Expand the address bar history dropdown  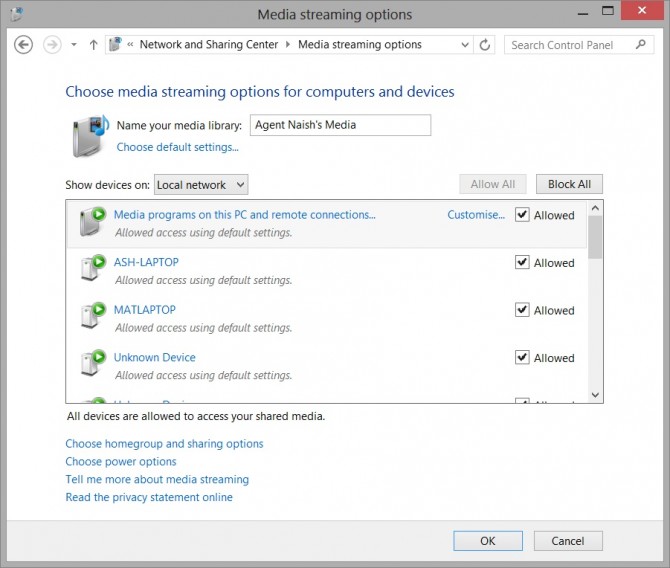tap(465, 45)
